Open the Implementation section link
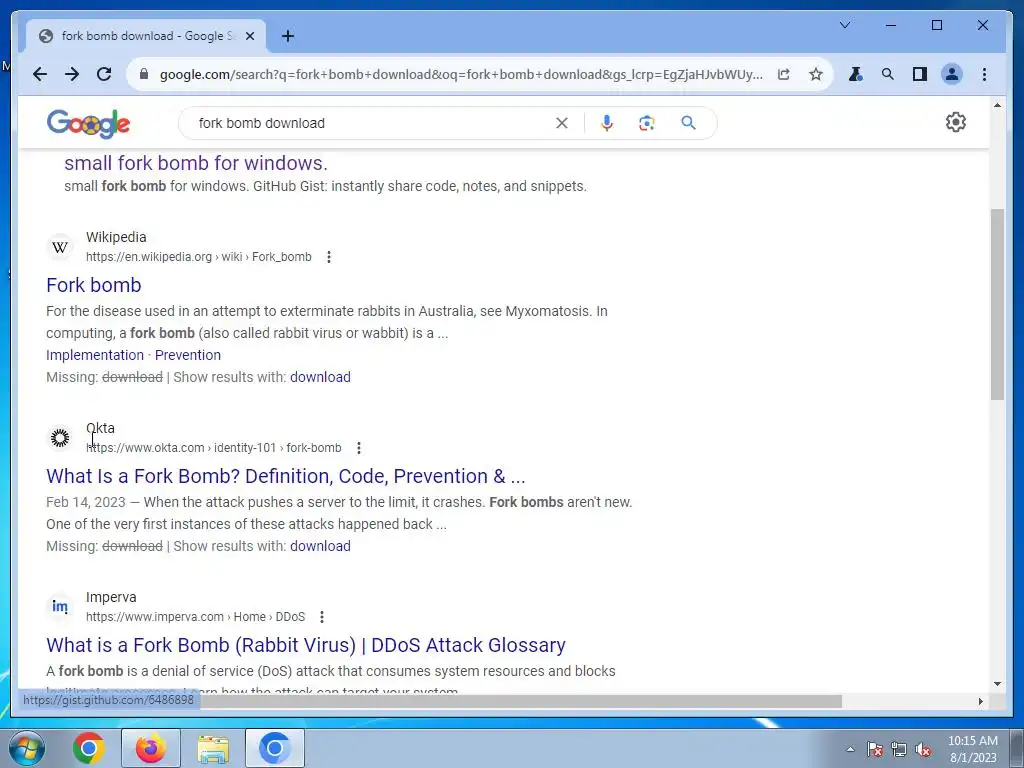This screenshot has width=1024, height=768. click(95, 355)
